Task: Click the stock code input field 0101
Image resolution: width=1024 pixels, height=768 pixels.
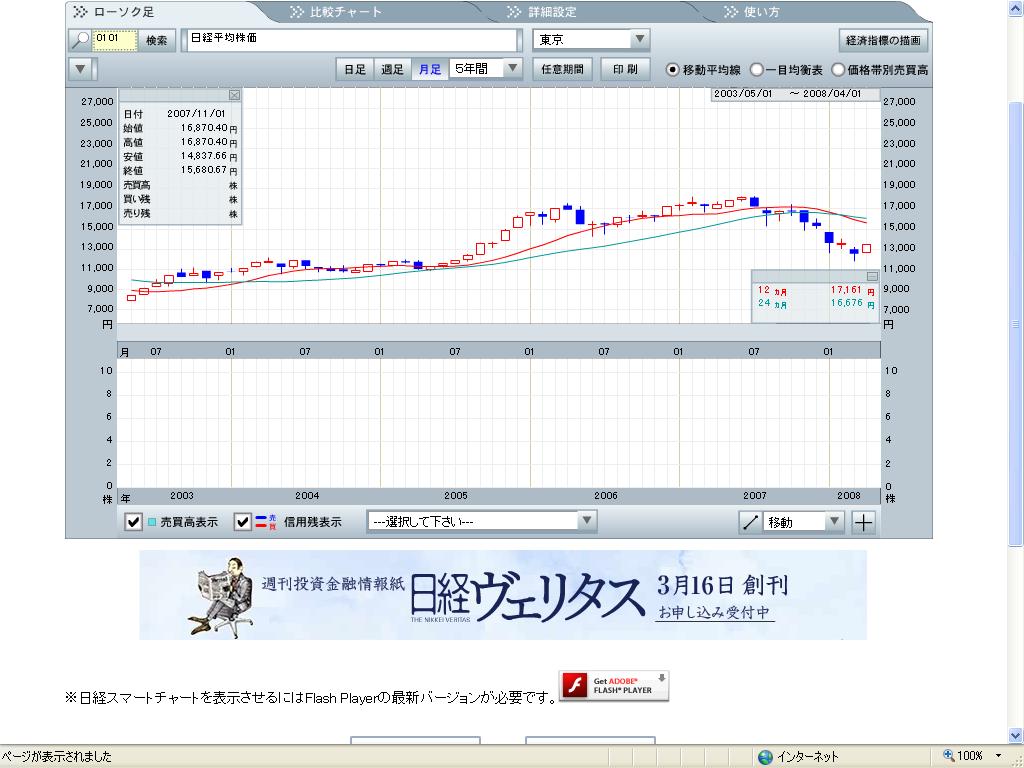Action: coord(115,40)
